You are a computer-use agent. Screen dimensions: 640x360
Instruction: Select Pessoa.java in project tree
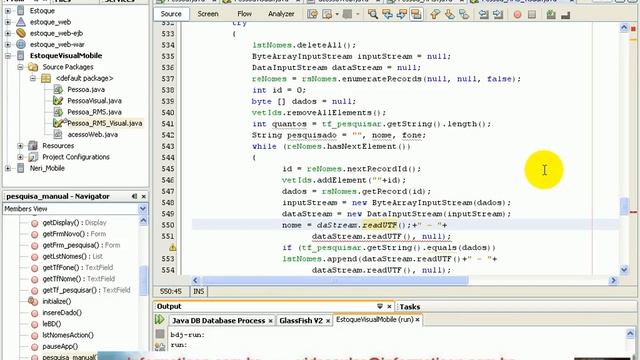tap(86, 89)
